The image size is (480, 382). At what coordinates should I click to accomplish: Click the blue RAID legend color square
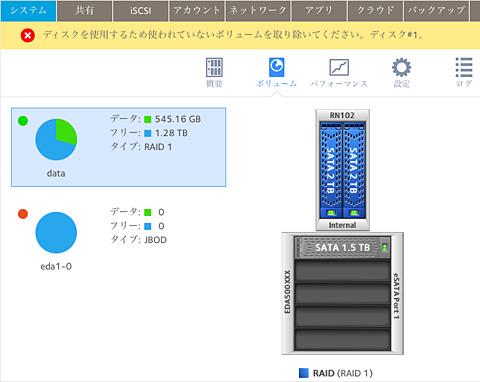(x=304, y=373)
